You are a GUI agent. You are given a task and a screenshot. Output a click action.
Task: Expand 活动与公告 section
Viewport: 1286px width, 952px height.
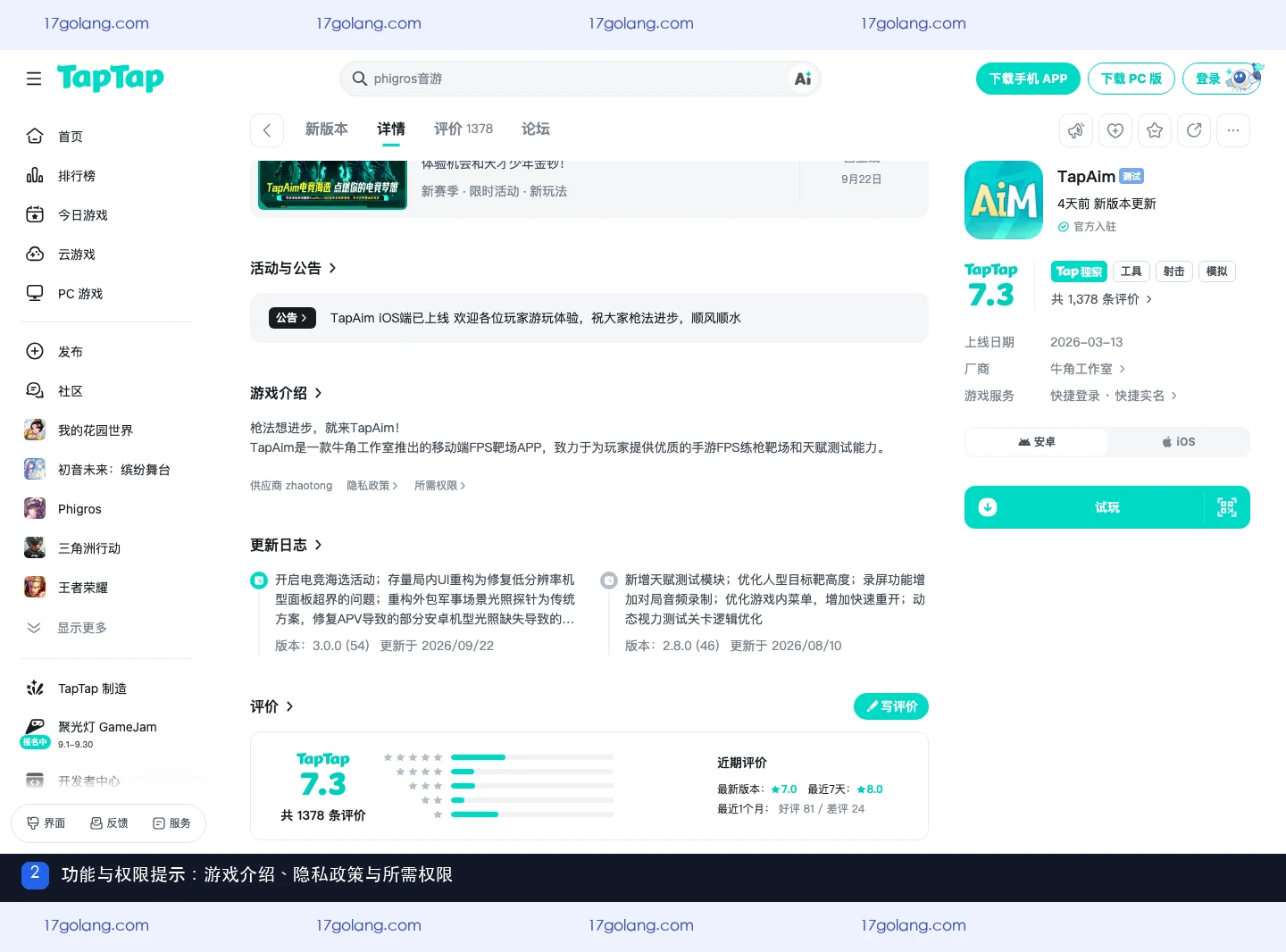[x=293, y=268]
